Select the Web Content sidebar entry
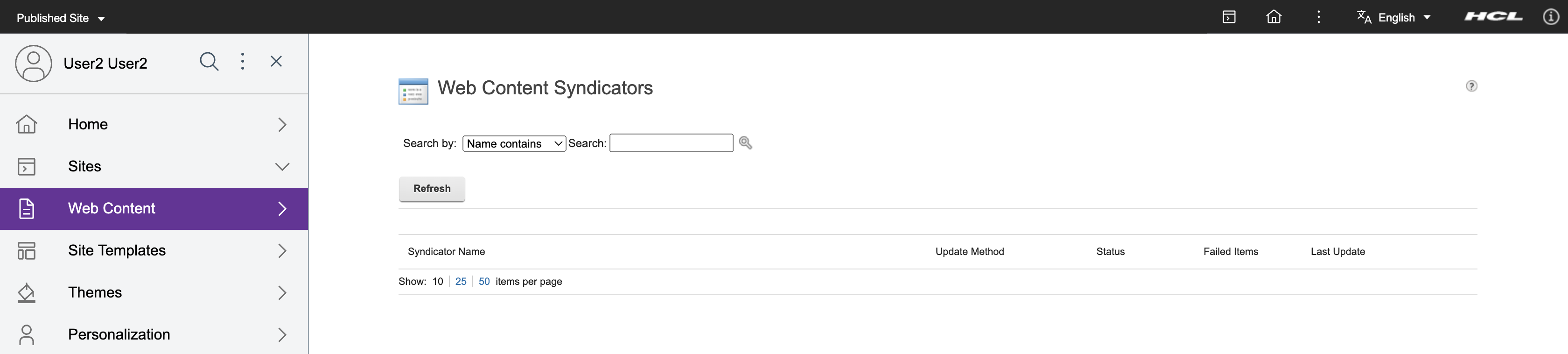The height and width of the screenshot is (354, 1568). coord(112,208)
